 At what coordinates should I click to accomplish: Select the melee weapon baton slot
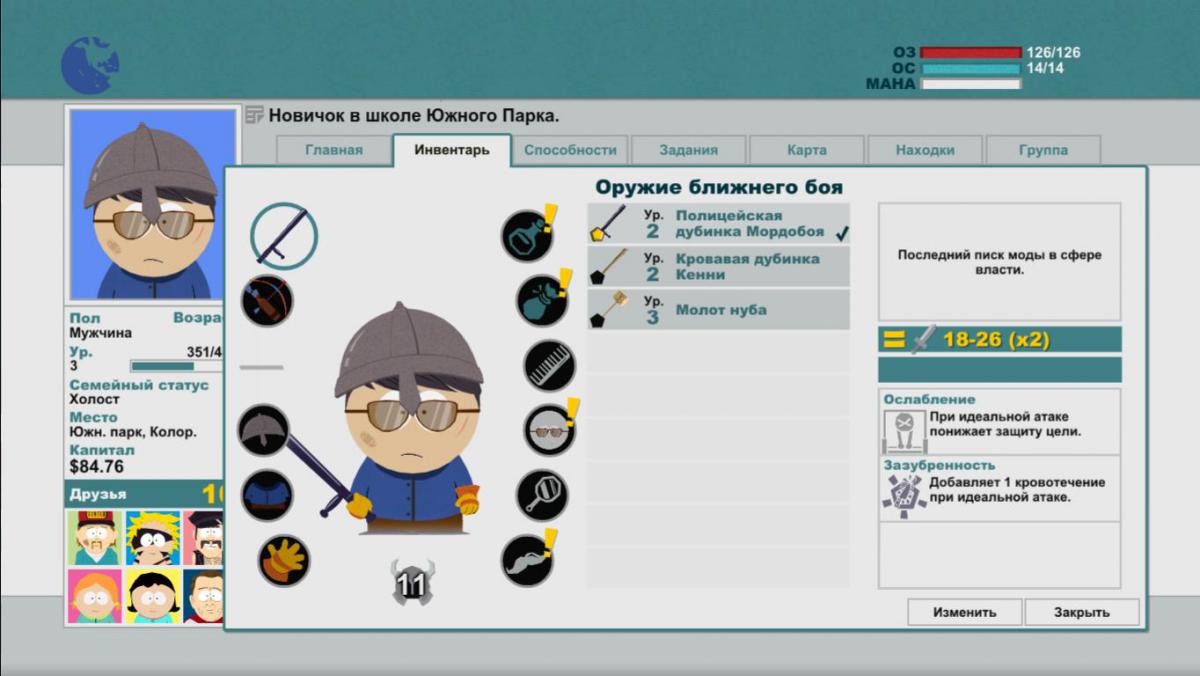(284, 236)
